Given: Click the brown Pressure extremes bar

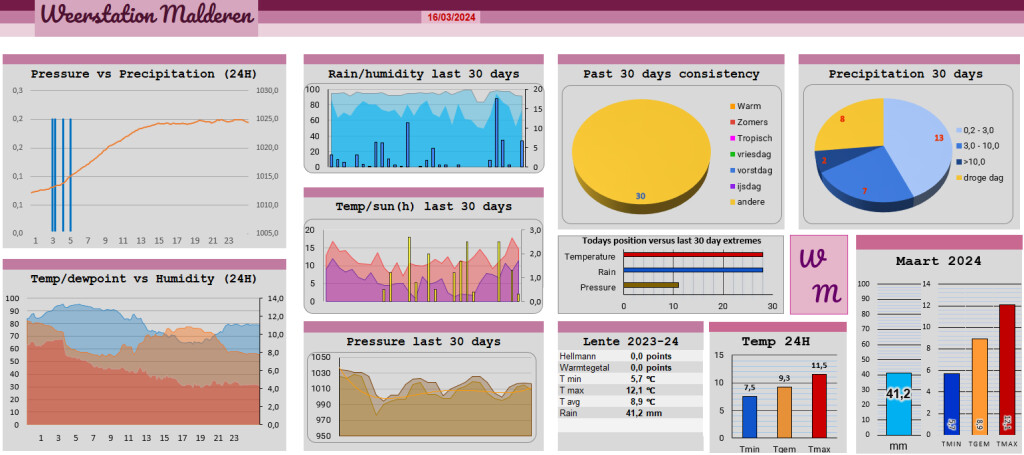Looking at the screenshot, I should tap(651, 285).
